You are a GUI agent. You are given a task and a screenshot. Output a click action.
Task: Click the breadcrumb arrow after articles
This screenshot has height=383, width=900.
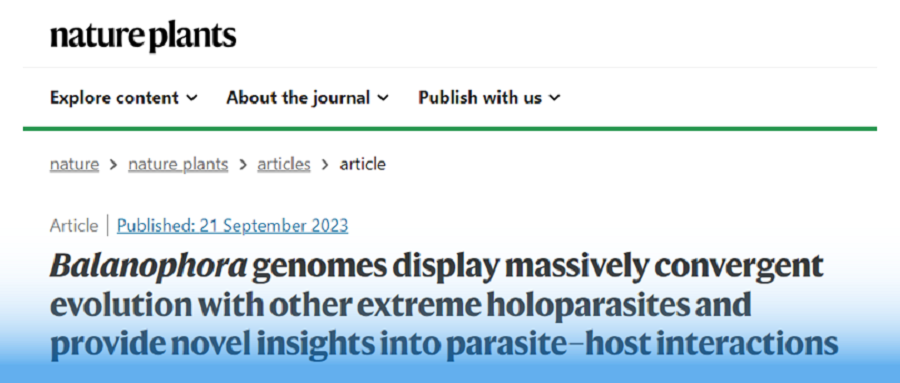click(x=325, y=165)
